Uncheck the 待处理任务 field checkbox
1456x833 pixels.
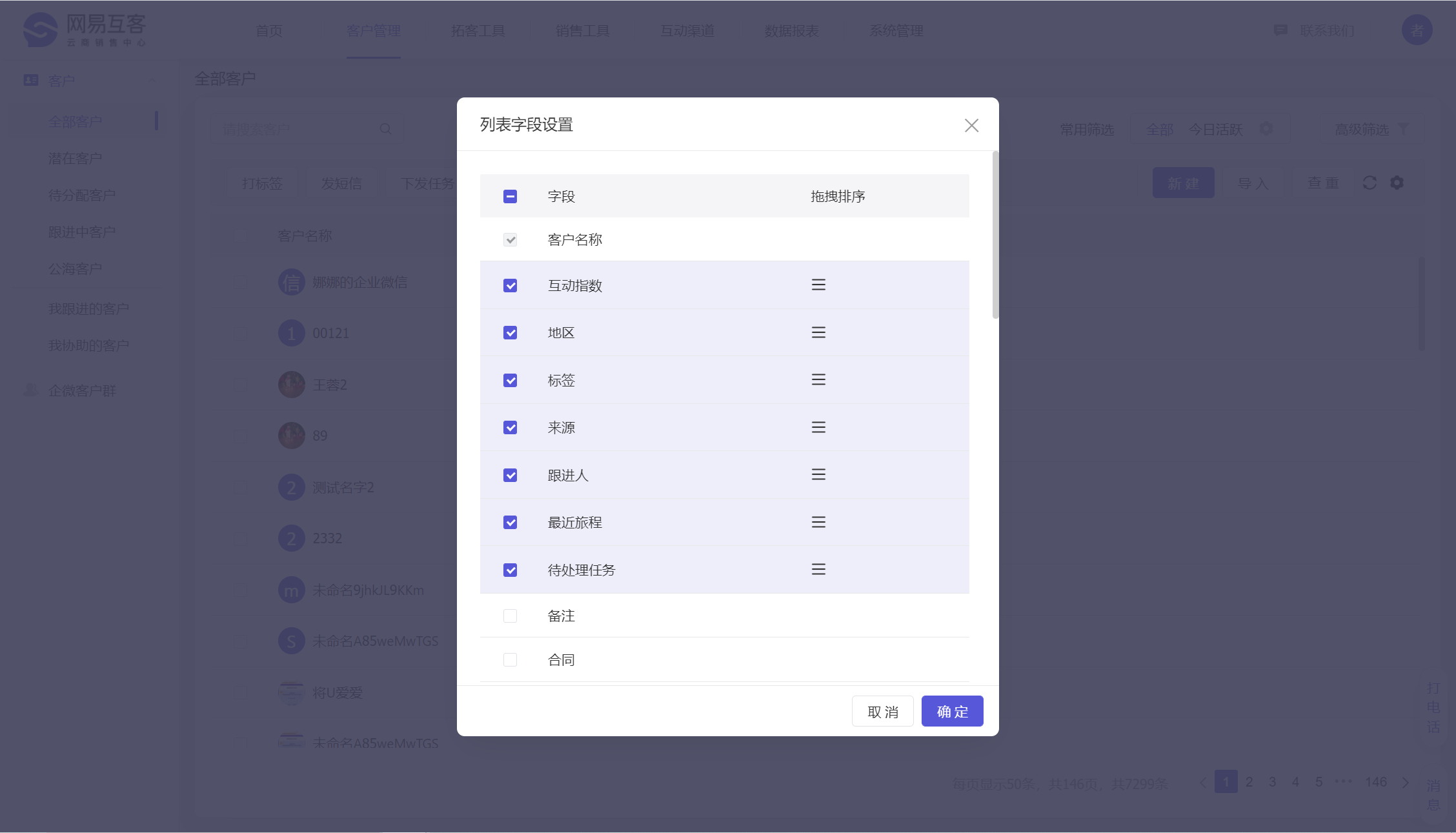pos(510,570)
